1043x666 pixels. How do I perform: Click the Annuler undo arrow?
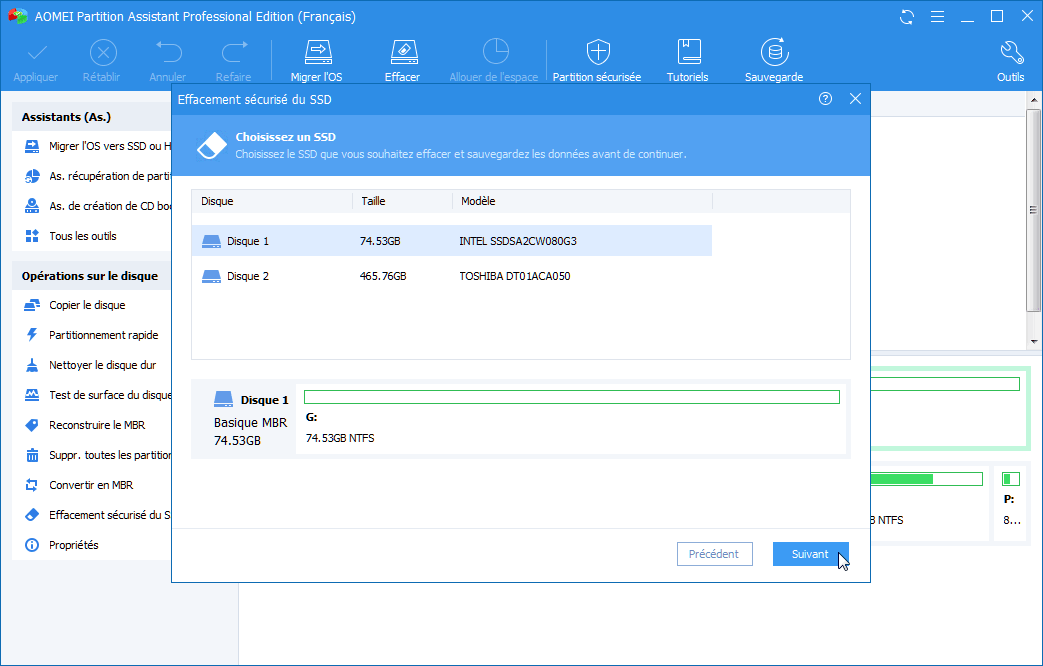tap(168, 52)
